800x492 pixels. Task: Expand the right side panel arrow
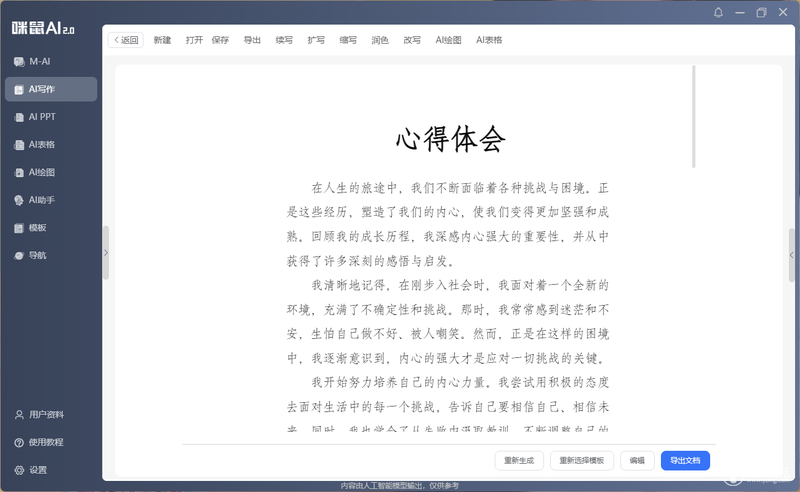coord(791,255)
